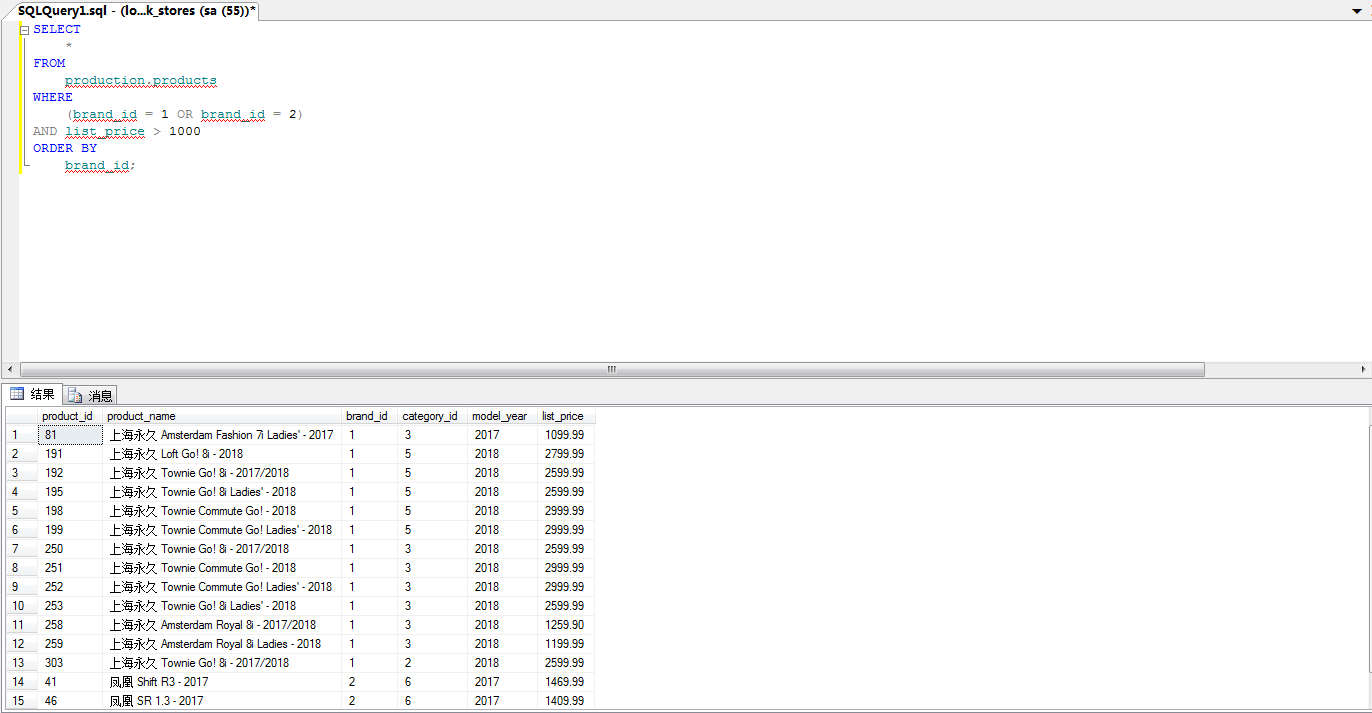
Task: Select the category_id column header
Action: [432, 416]
